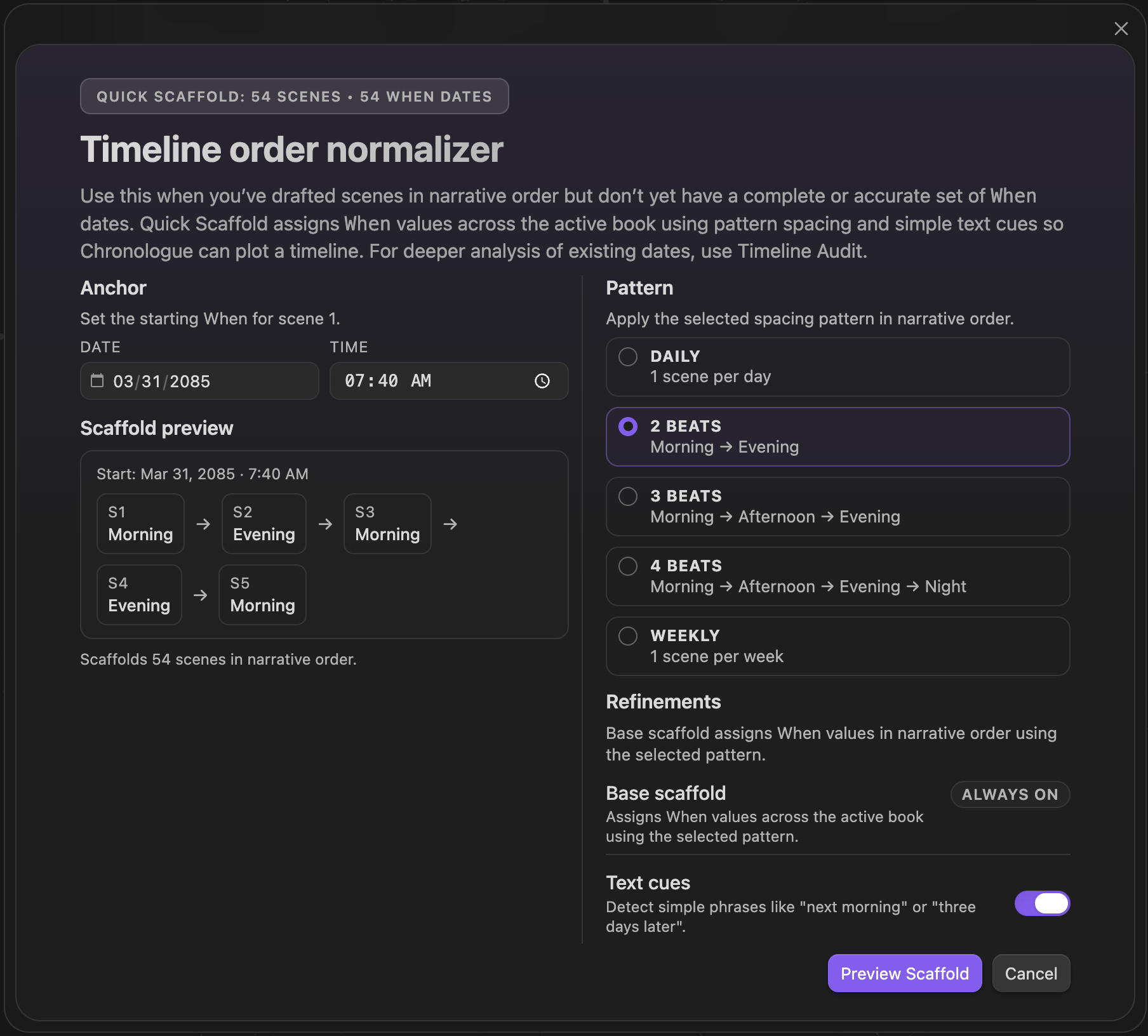Image resolution: width=1148 pixels, height=1036 pixels.
Task: Click the Preview Scaffold button
Action: [905, 973]
